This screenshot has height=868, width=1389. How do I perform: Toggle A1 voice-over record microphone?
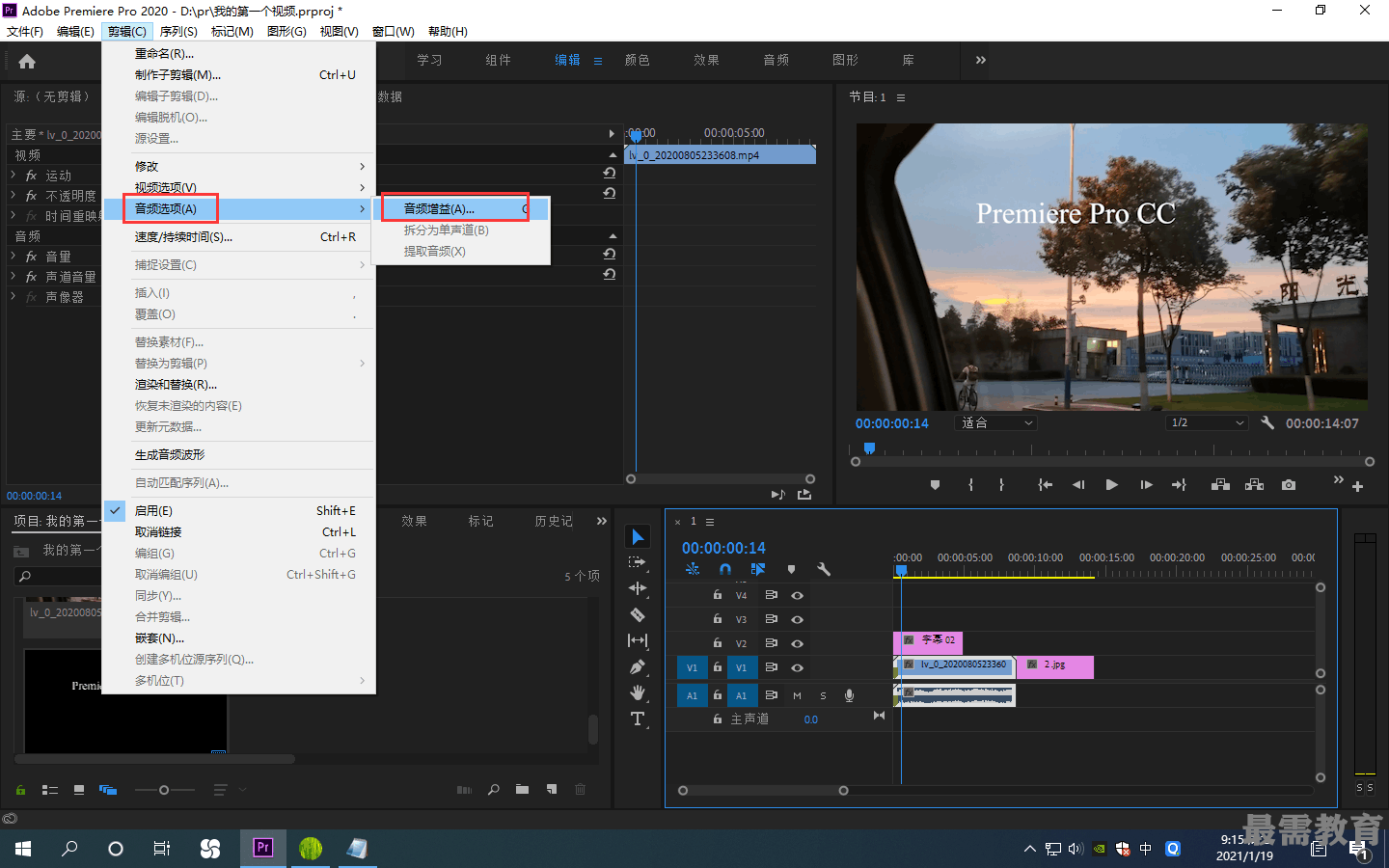849,695
